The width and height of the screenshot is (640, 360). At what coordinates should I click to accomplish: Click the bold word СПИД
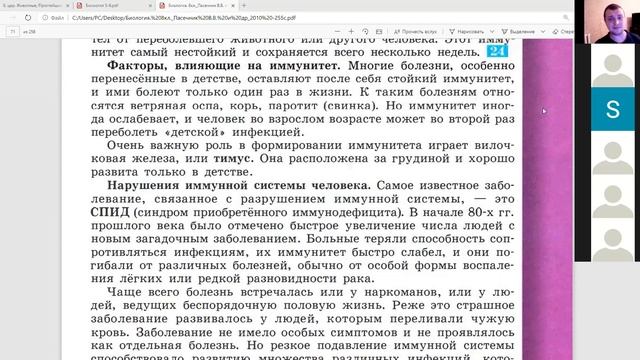pos(110,212)
